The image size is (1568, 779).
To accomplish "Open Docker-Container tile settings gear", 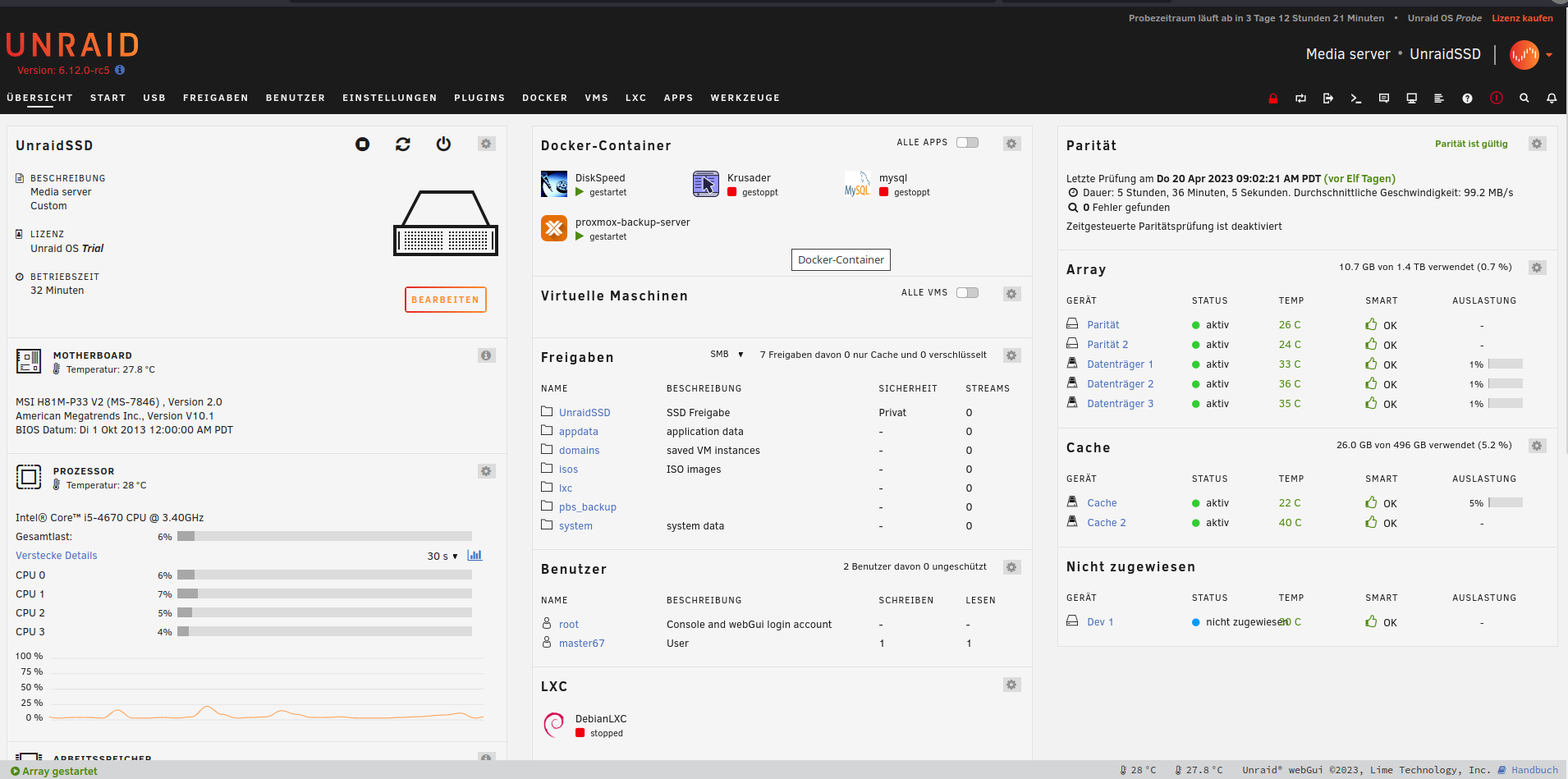I will pos(1011,144).
